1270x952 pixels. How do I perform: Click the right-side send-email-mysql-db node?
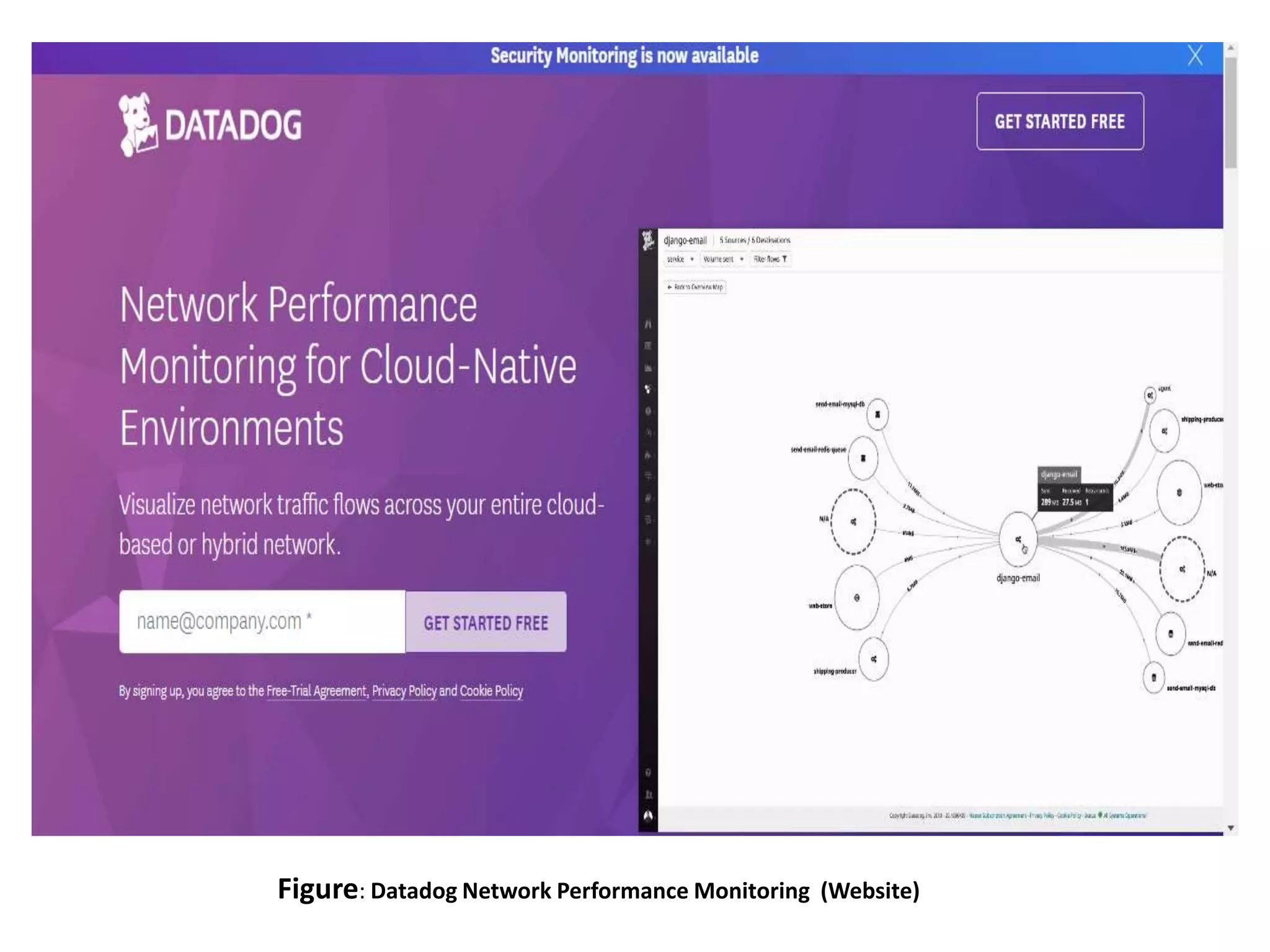coord(1153,677)
